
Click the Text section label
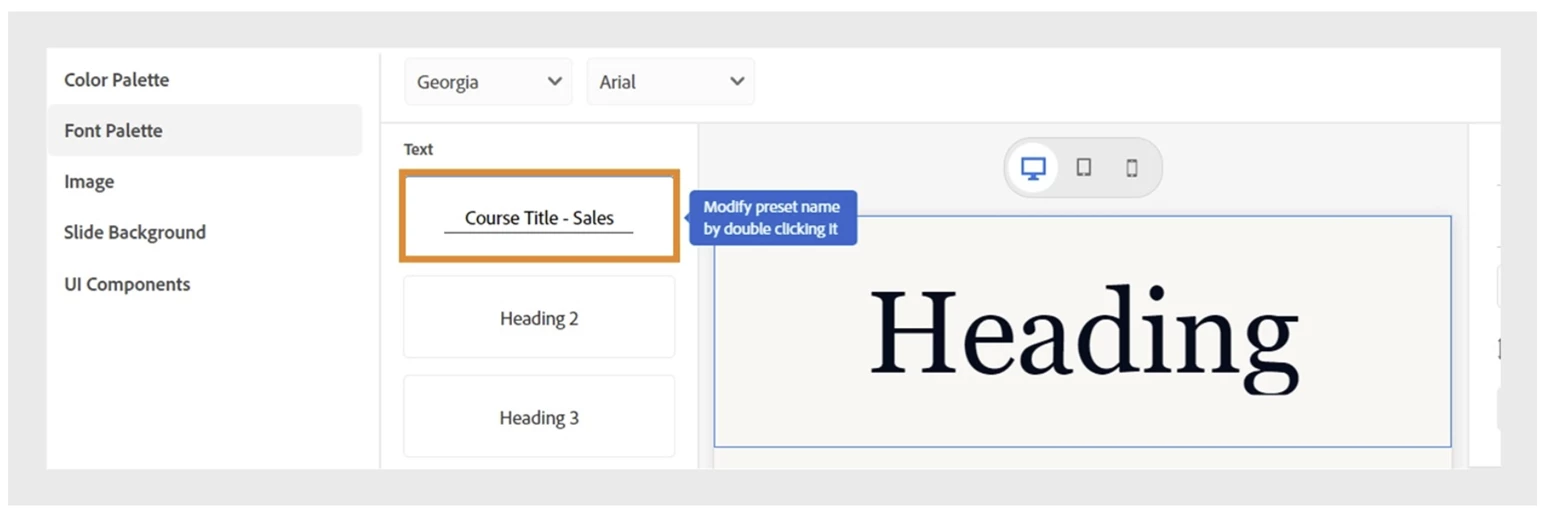pyautogui.click(x=418, y=149)
